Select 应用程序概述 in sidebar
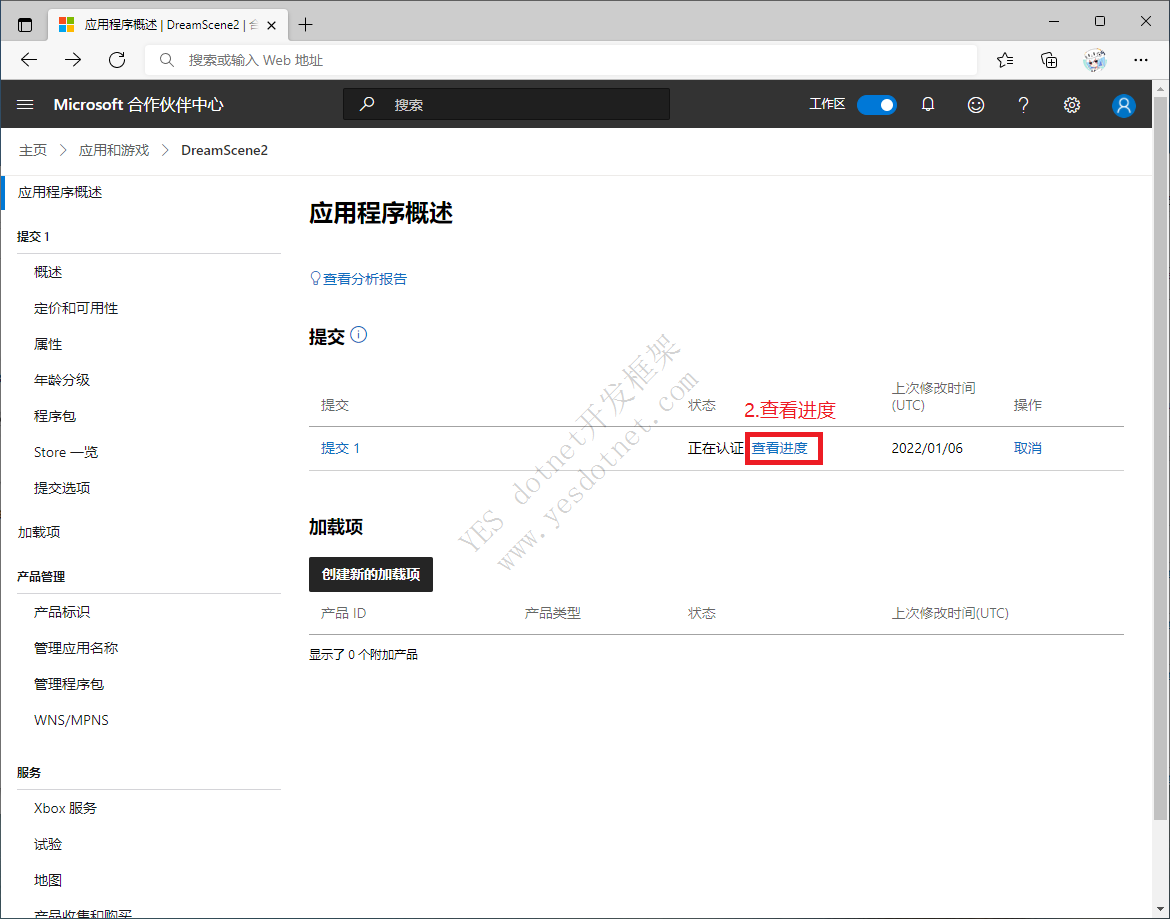 click(60, 192)
